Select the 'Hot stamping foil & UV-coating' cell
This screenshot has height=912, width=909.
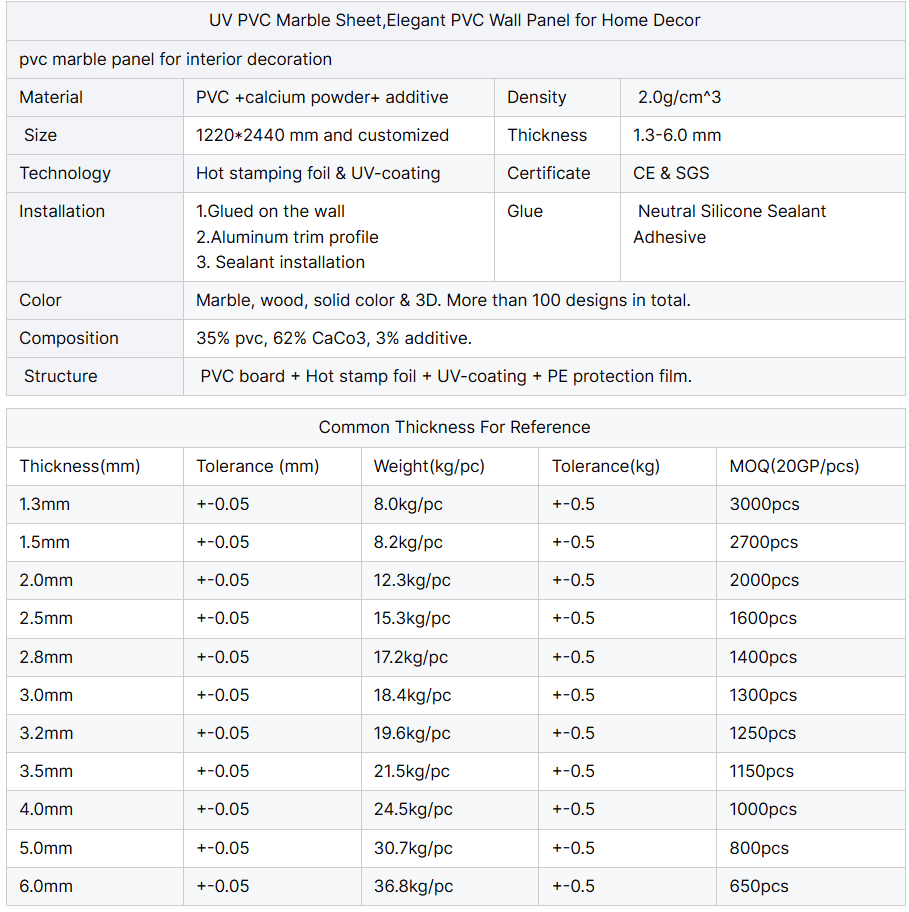tap(318, 173)
